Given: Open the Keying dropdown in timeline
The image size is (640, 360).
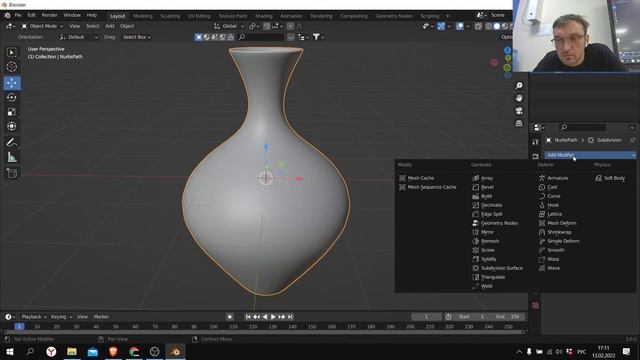Looking at the screenshot, I should pyautogui.click(x=61, y=317).
